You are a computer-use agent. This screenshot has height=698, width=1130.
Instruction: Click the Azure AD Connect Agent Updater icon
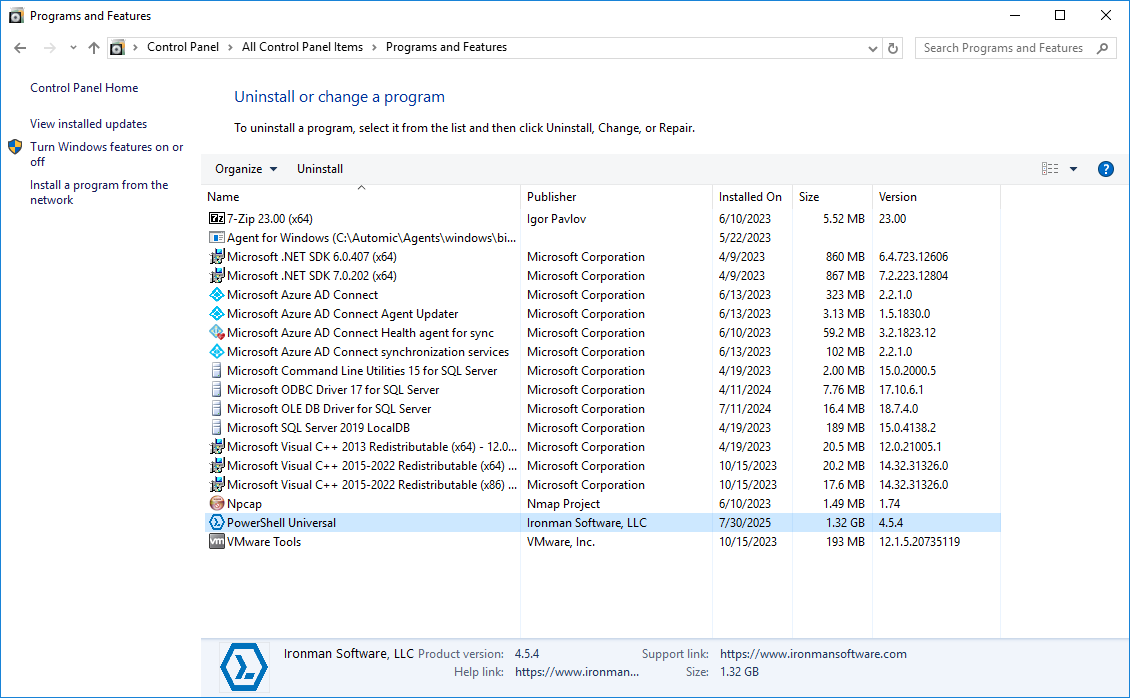216,314
